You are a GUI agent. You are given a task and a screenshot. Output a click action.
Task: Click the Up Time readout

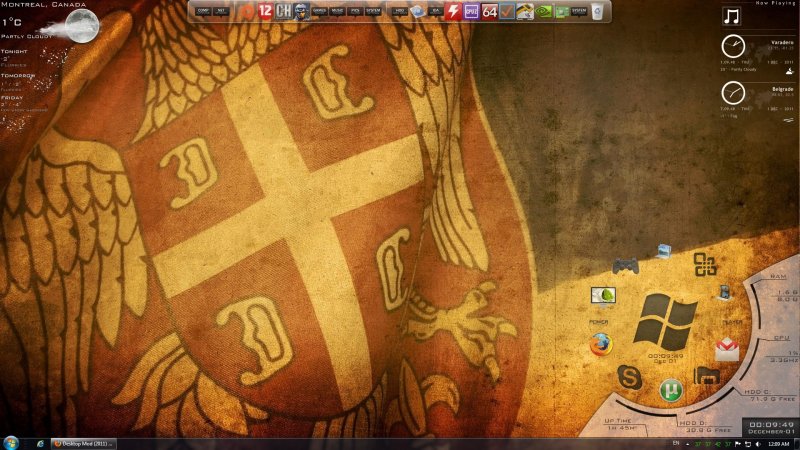click(619, 424)
